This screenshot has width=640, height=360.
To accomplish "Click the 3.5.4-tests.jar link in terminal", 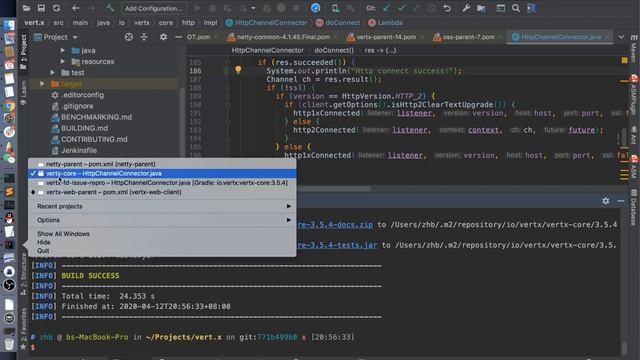I will (337, 245).
